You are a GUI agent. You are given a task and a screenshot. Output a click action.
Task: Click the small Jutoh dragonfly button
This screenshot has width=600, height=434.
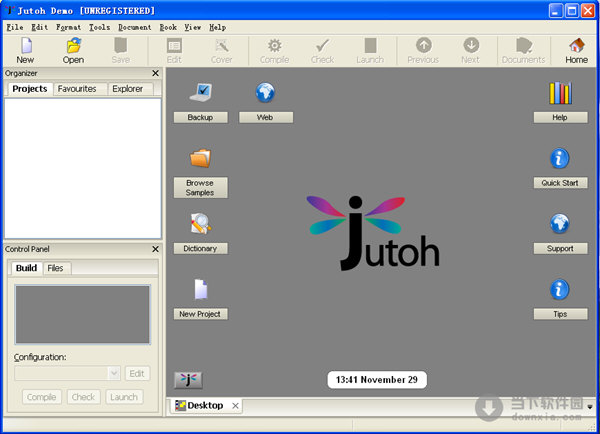click(x=188, y=380)
